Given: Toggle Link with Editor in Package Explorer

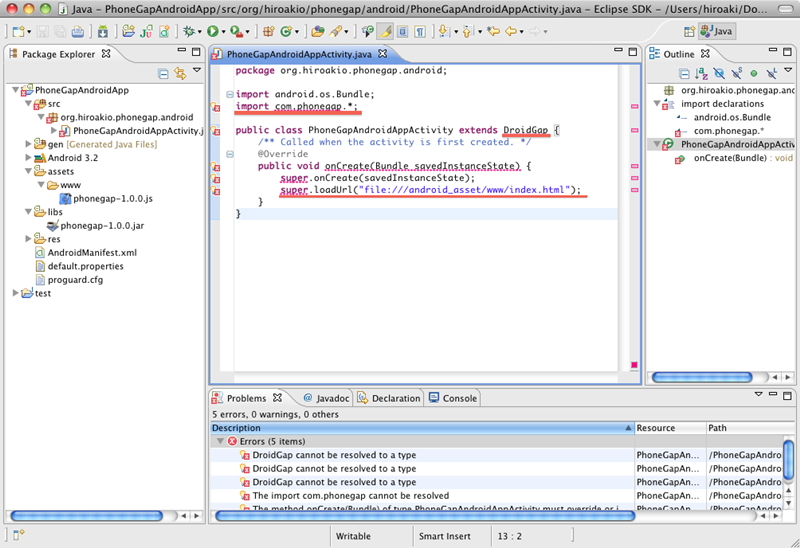Looking at the screenshot, I should [x=181, y=74].
